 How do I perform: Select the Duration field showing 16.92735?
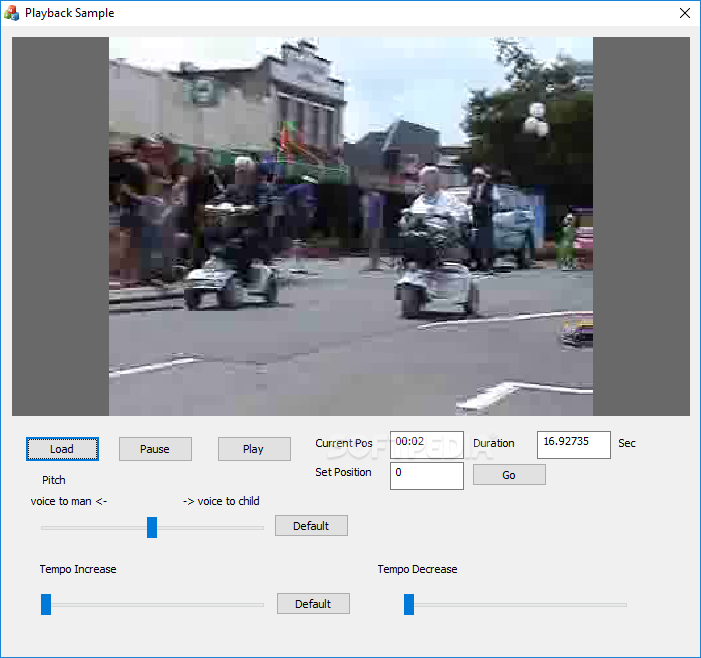click(573, 444)
